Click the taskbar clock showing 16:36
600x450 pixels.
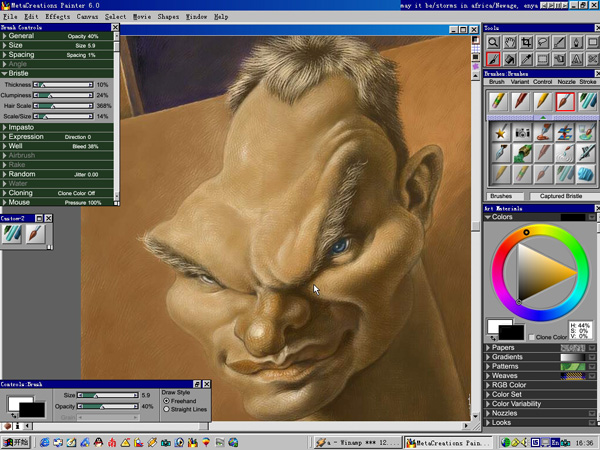tap(584, 443)
